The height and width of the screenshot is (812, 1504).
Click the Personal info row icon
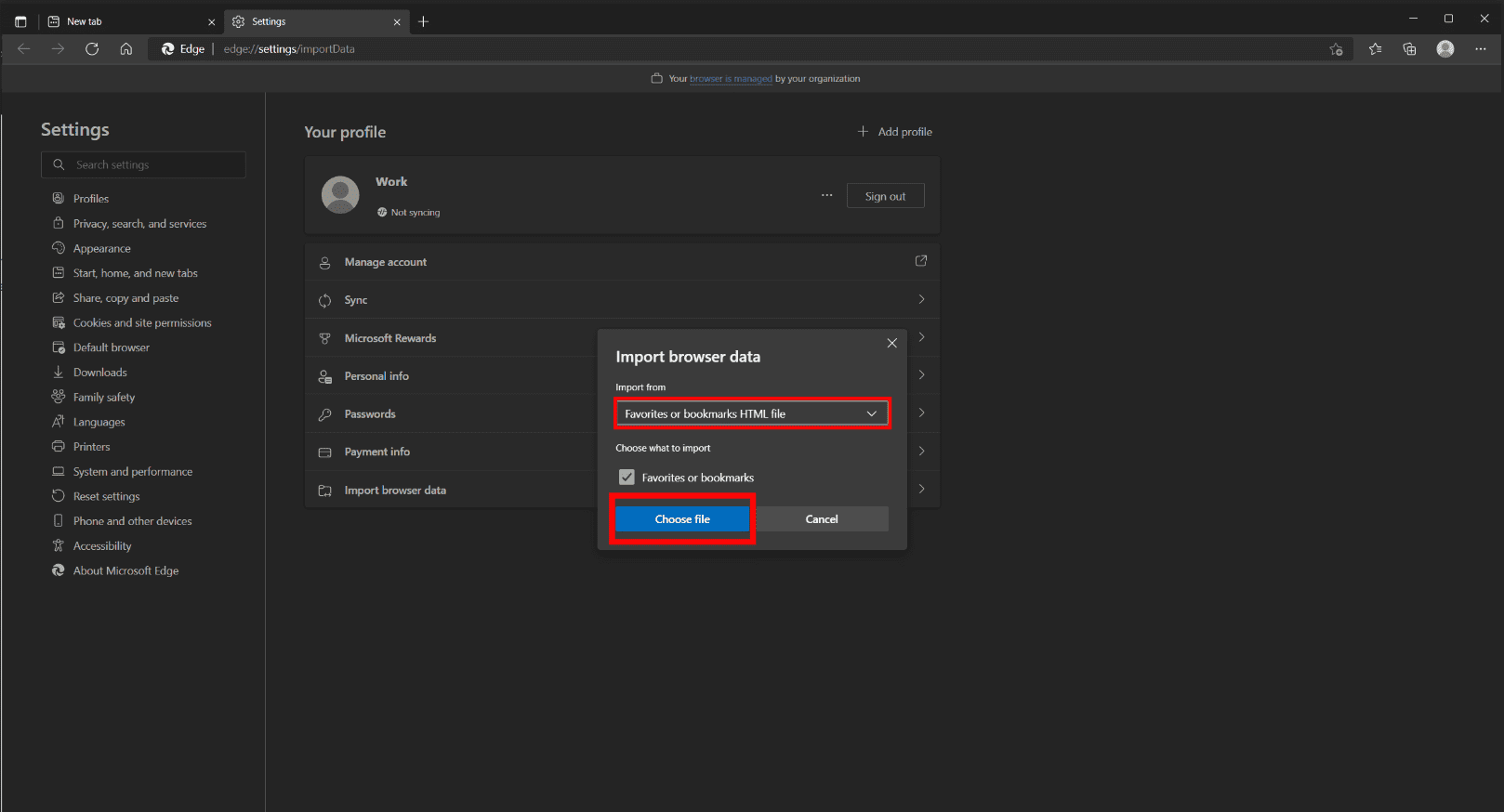click(324, 376)
